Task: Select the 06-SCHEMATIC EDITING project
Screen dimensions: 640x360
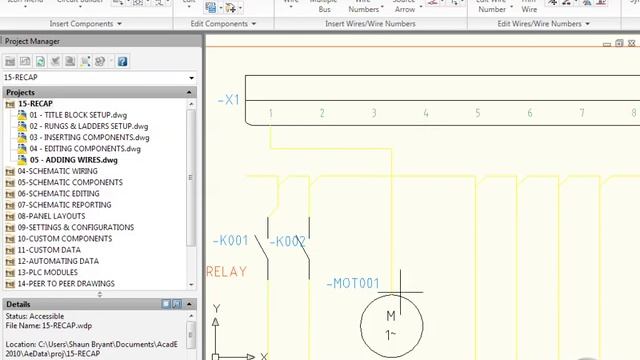Action: (58, 194)
